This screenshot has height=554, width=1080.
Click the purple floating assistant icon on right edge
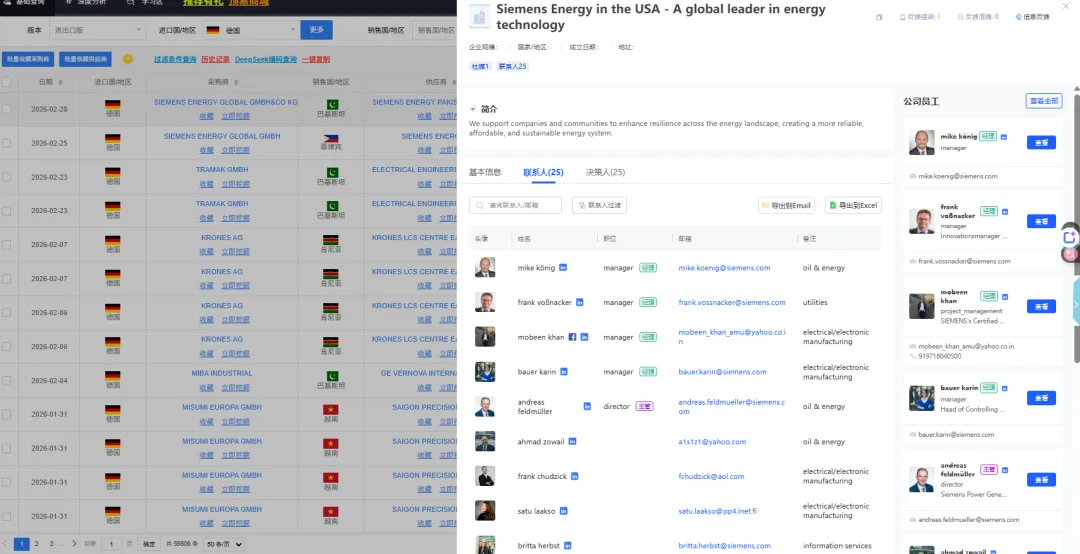pos(1070,237)
